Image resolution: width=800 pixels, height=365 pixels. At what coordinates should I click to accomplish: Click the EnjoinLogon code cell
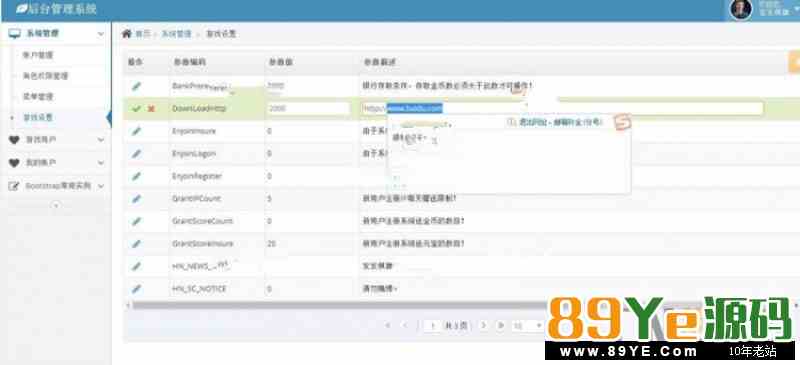point(193,154)
